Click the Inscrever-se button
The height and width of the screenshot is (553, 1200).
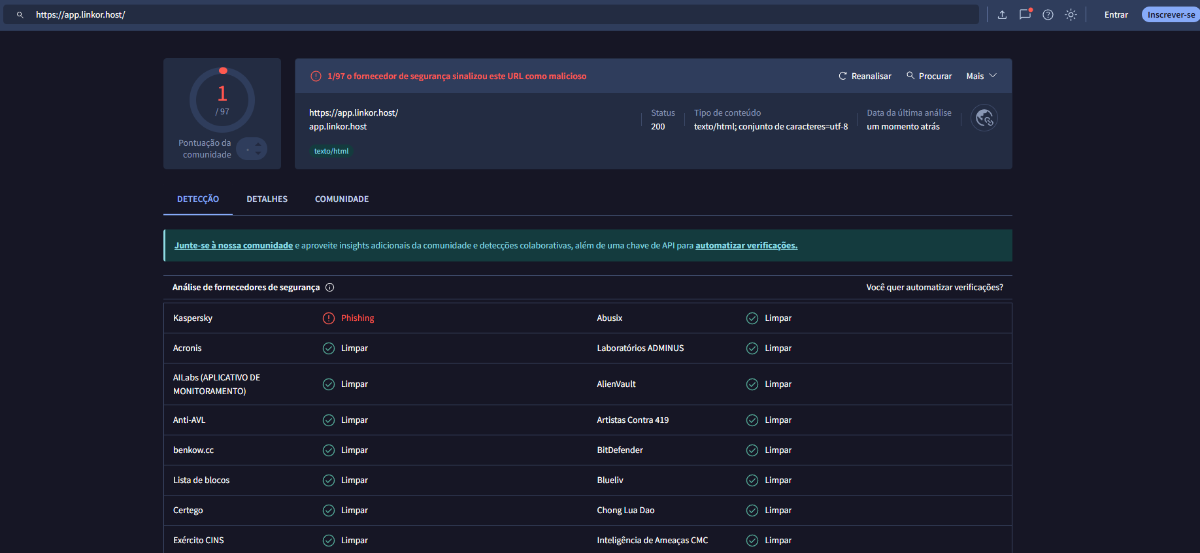click(1171, 15)
